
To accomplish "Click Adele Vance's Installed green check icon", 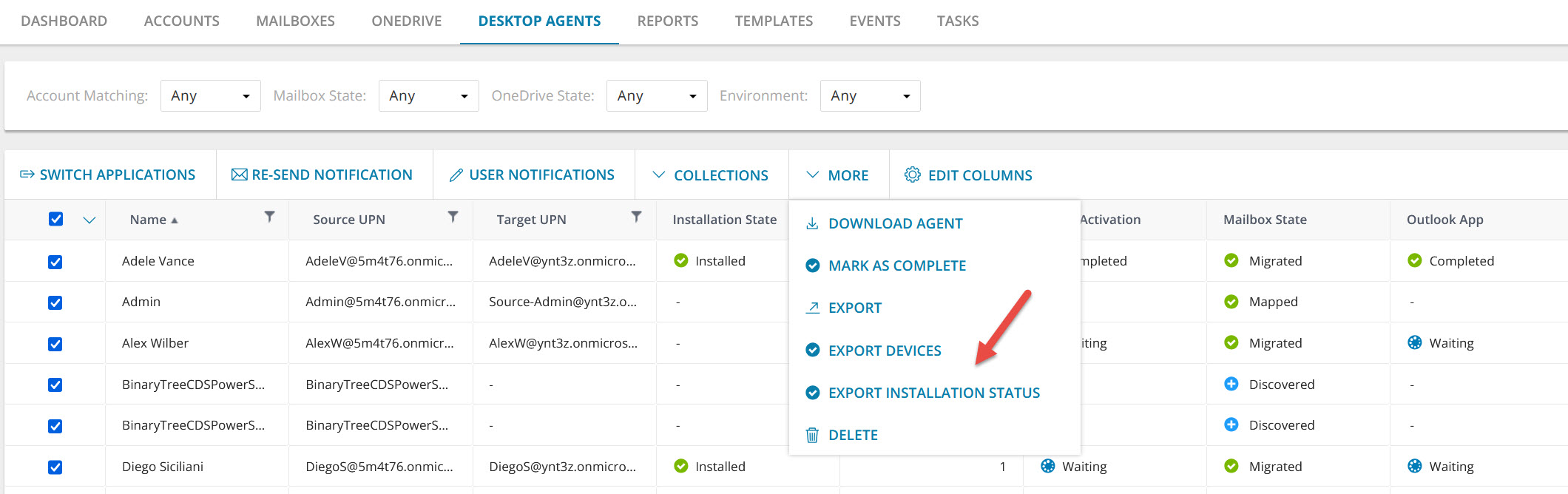I will (x=681, y=260).
